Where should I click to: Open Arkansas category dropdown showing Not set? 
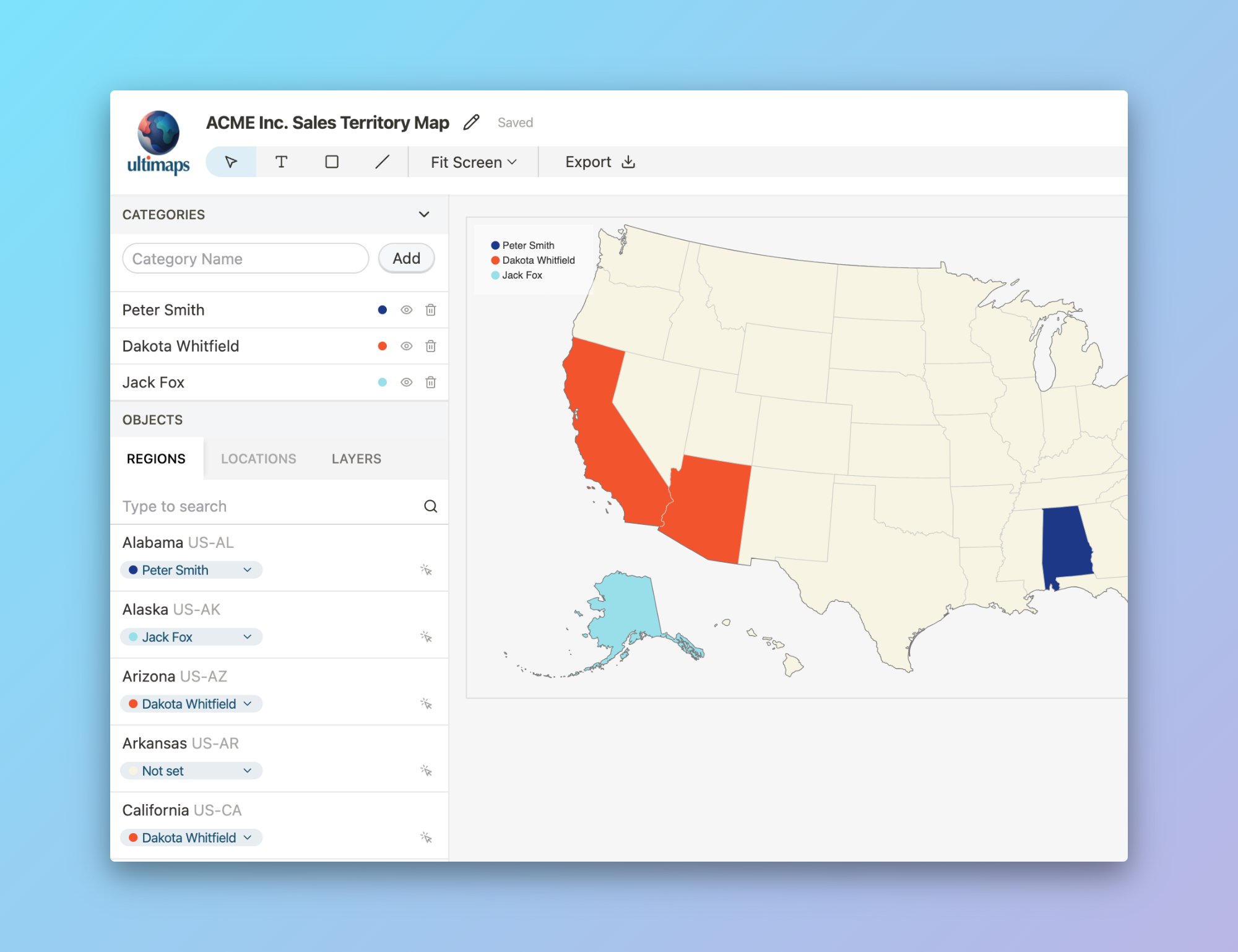click(191, 771)
